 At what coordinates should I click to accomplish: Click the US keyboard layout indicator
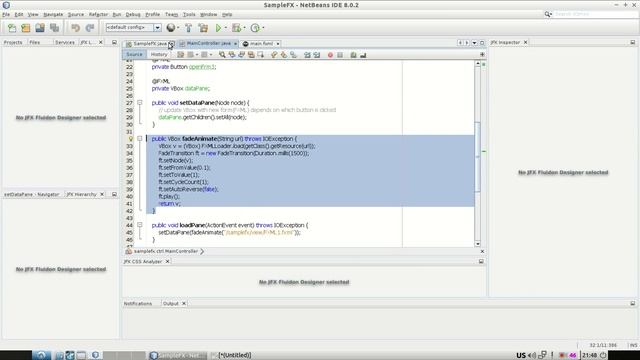coord(521,355)
